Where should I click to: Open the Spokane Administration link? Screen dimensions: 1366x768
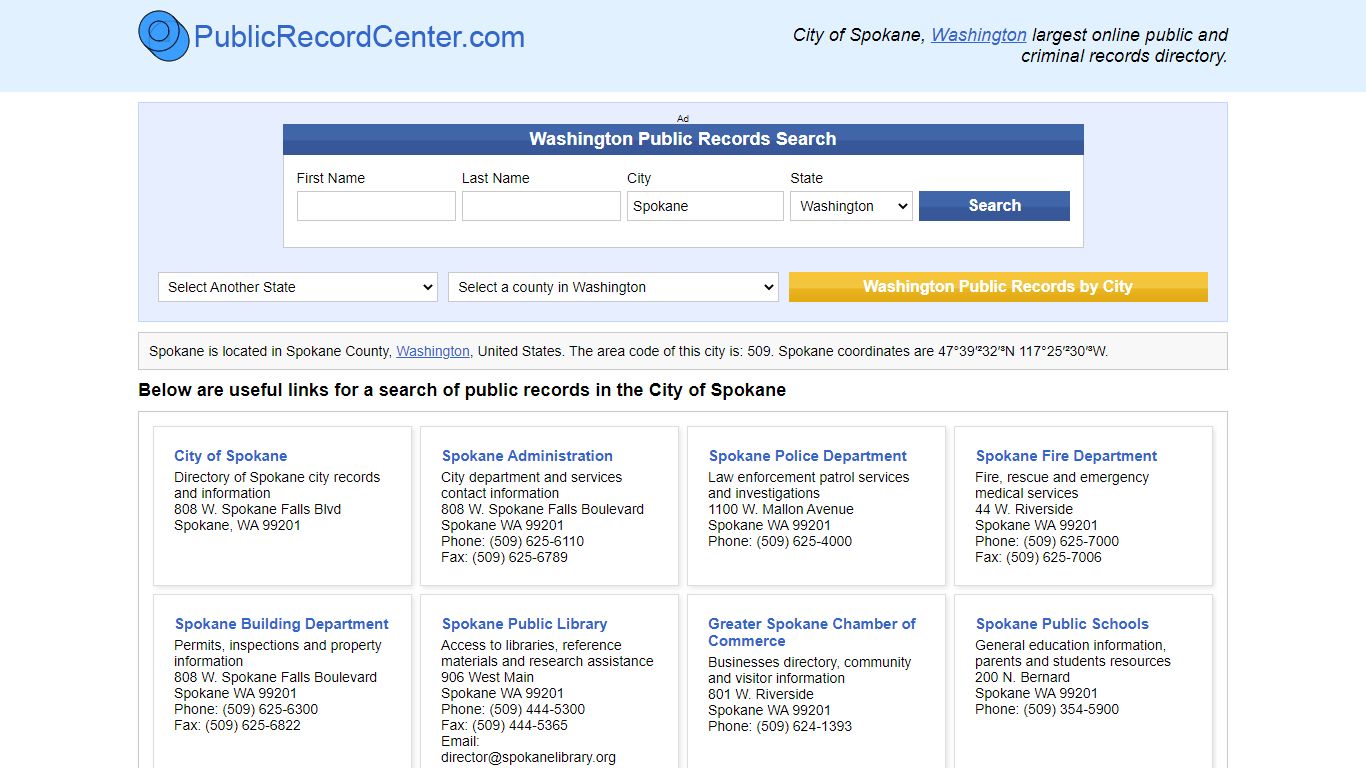coord(527,456)
